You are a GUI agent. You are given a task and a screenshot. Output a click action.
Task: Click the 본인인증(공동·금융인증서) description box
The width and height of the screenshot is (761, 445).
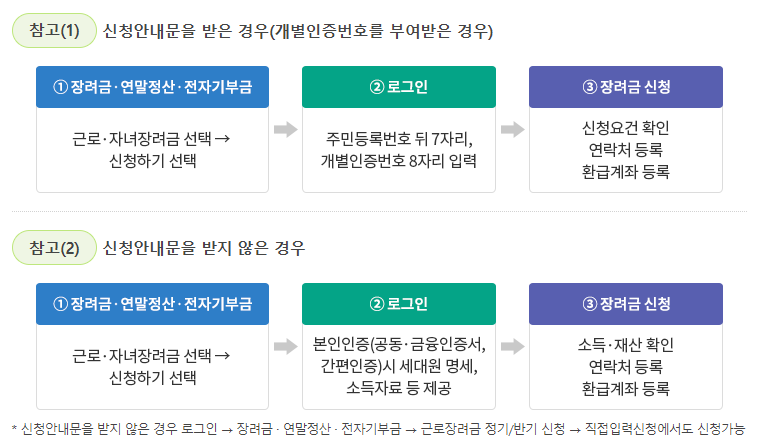399,366
